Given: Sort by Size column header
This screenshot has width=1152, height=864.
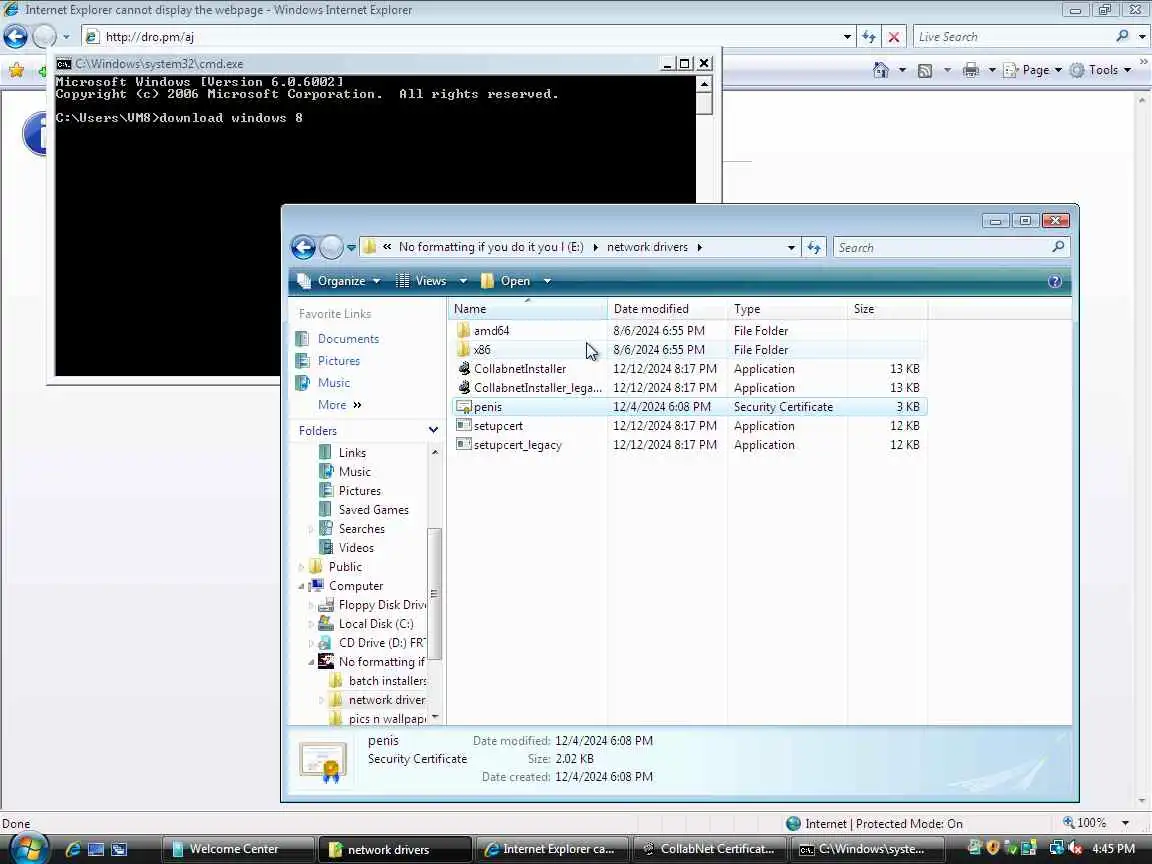Looking at the screenshot, I should (888, 309).
